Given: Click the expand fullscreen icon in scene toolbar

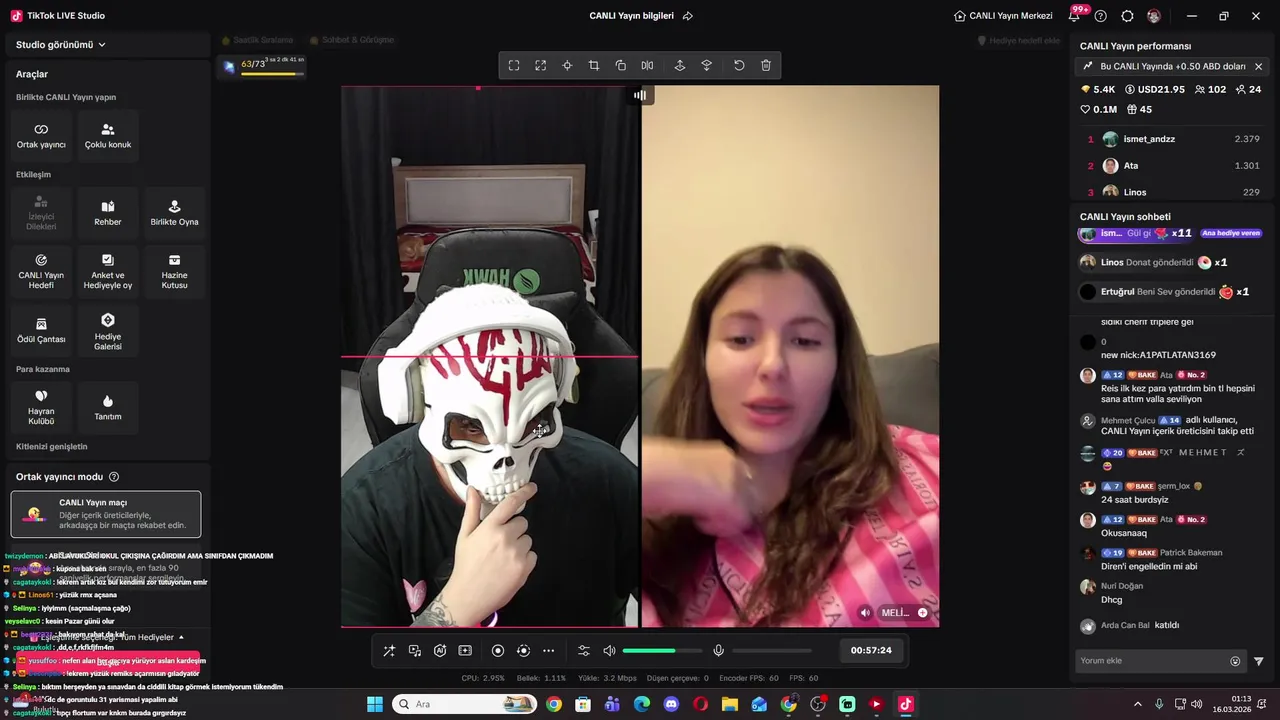Looking at the screenshot, I should [541, 66].
